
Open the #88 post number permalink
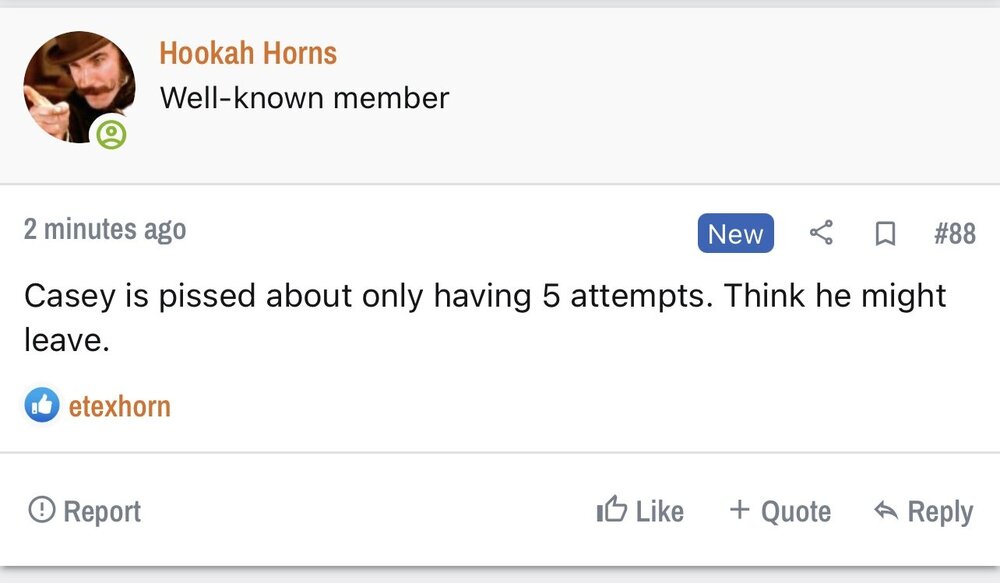(x=954, y=234)
